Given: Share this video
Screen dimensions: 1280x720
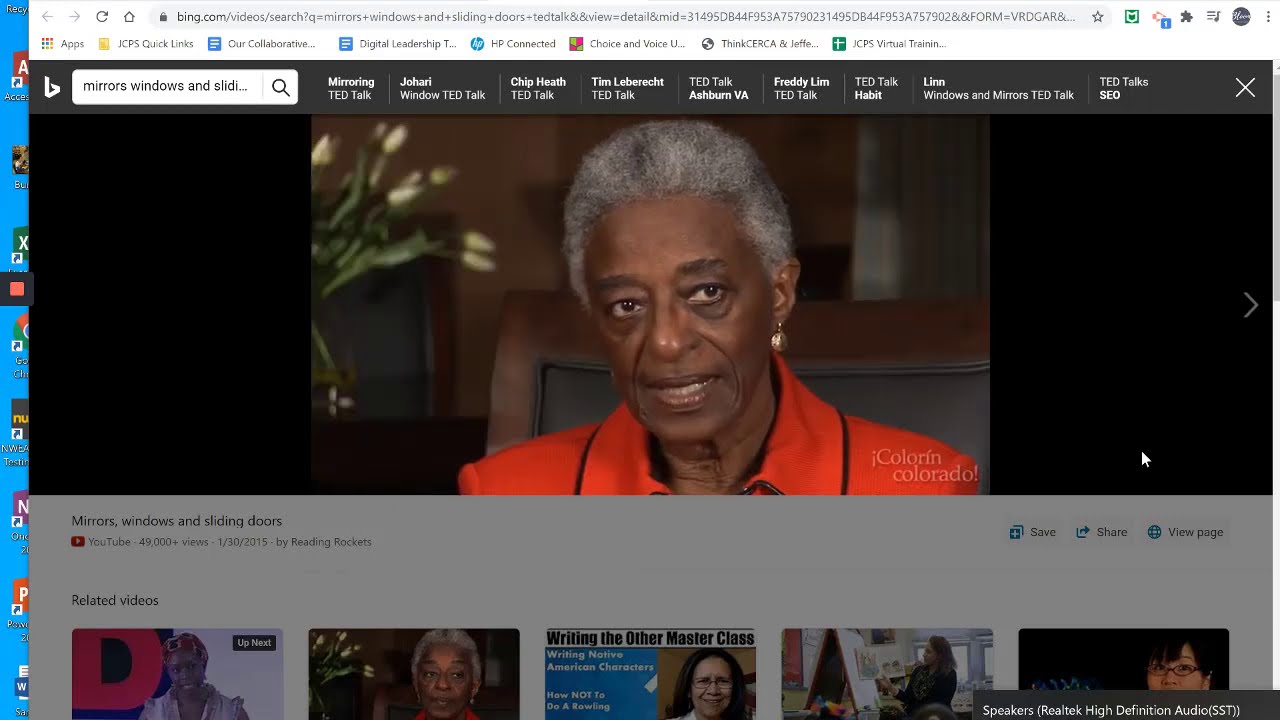Looking at the screenshot, I should click(x=1101, y=532).
